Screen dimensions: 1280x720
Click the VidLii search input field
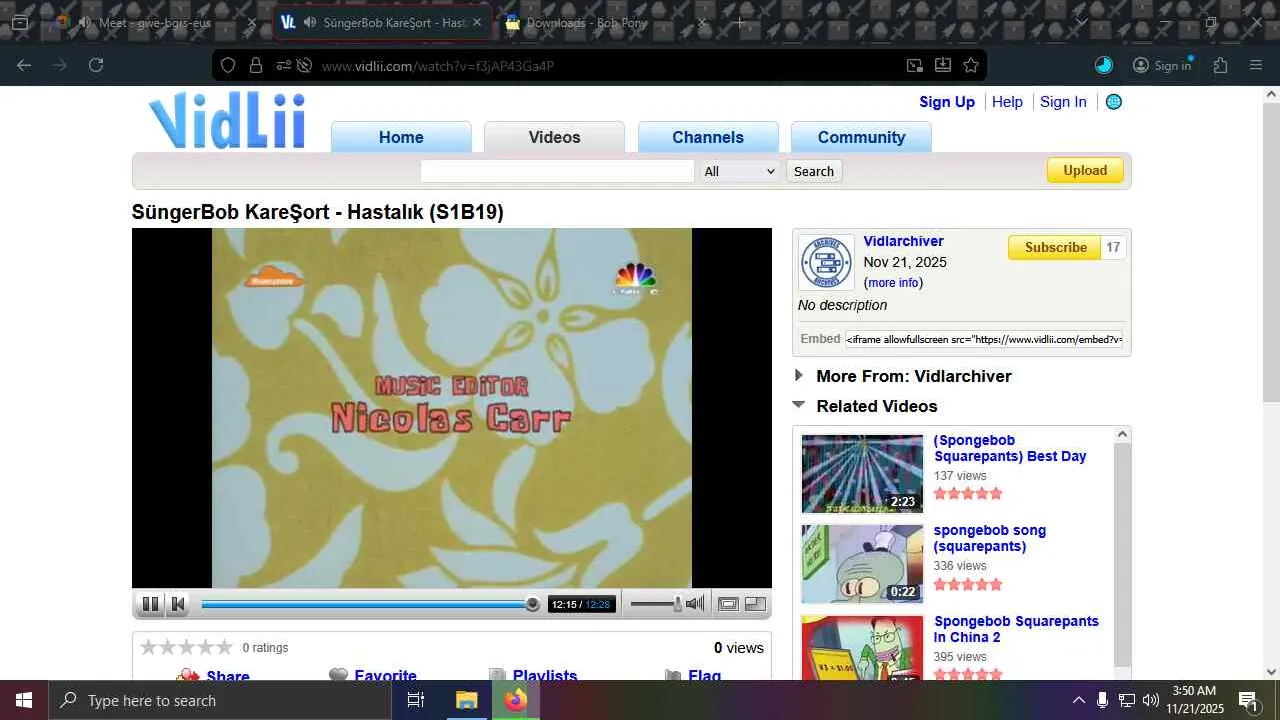[x=557, y=171]
